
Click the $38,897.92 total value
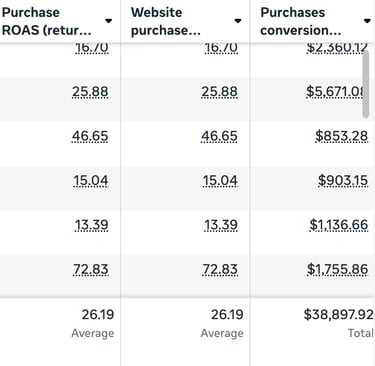tap(338, 314)
